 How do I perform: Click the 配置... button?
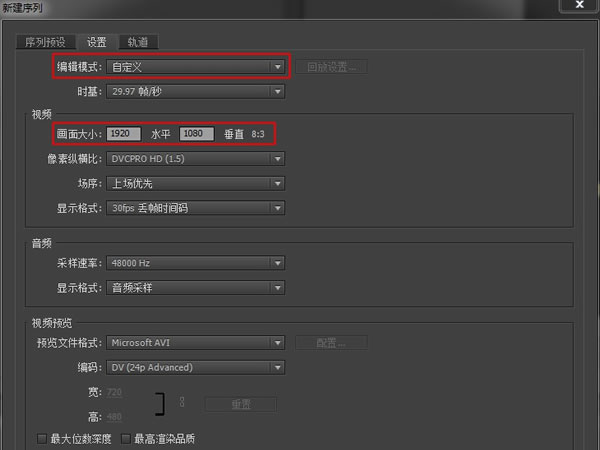(331, 343)
